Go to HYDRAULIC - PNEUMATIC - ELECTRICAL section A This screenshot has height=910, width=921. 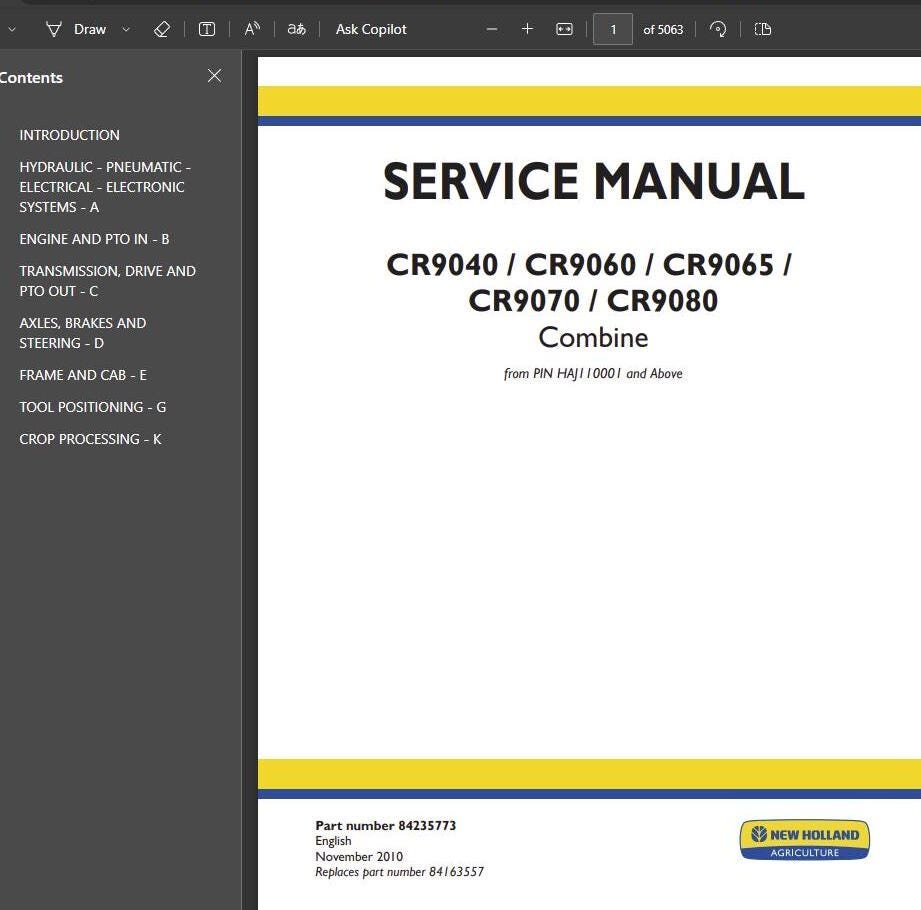point(105,187)
